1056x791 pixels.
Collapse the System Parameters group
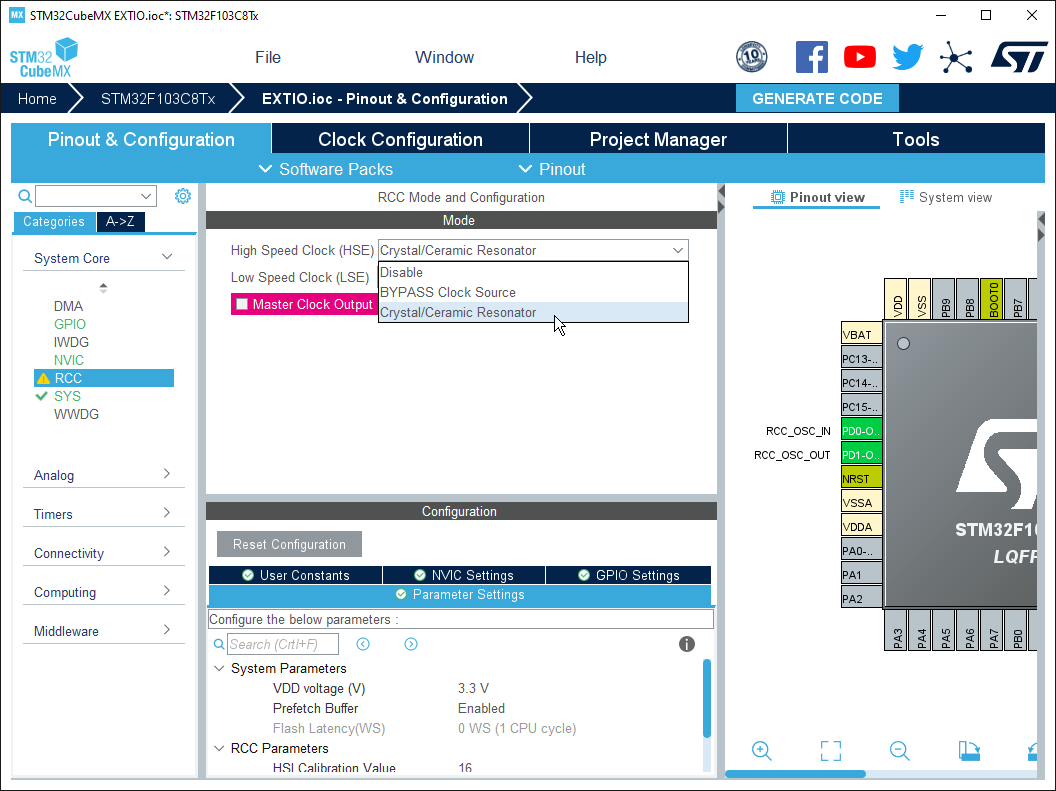coord(219,668)
